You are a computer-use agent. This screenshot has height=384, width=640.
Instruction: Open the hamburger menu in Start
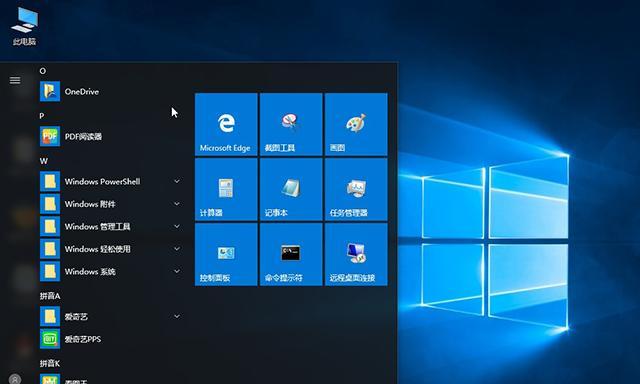pos(15,80)
